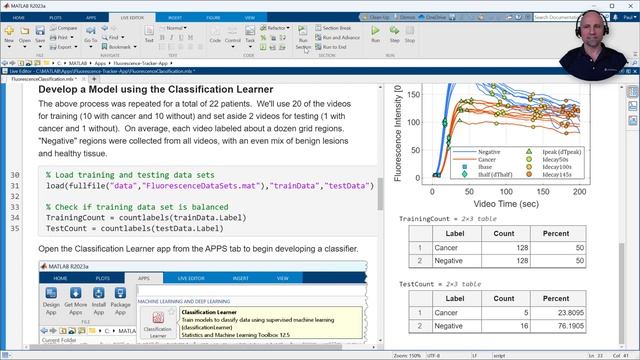Click the embedded Classification Learner screenshot
The height and width of the screenshot is (360, 640).
(x=203, y=302)
